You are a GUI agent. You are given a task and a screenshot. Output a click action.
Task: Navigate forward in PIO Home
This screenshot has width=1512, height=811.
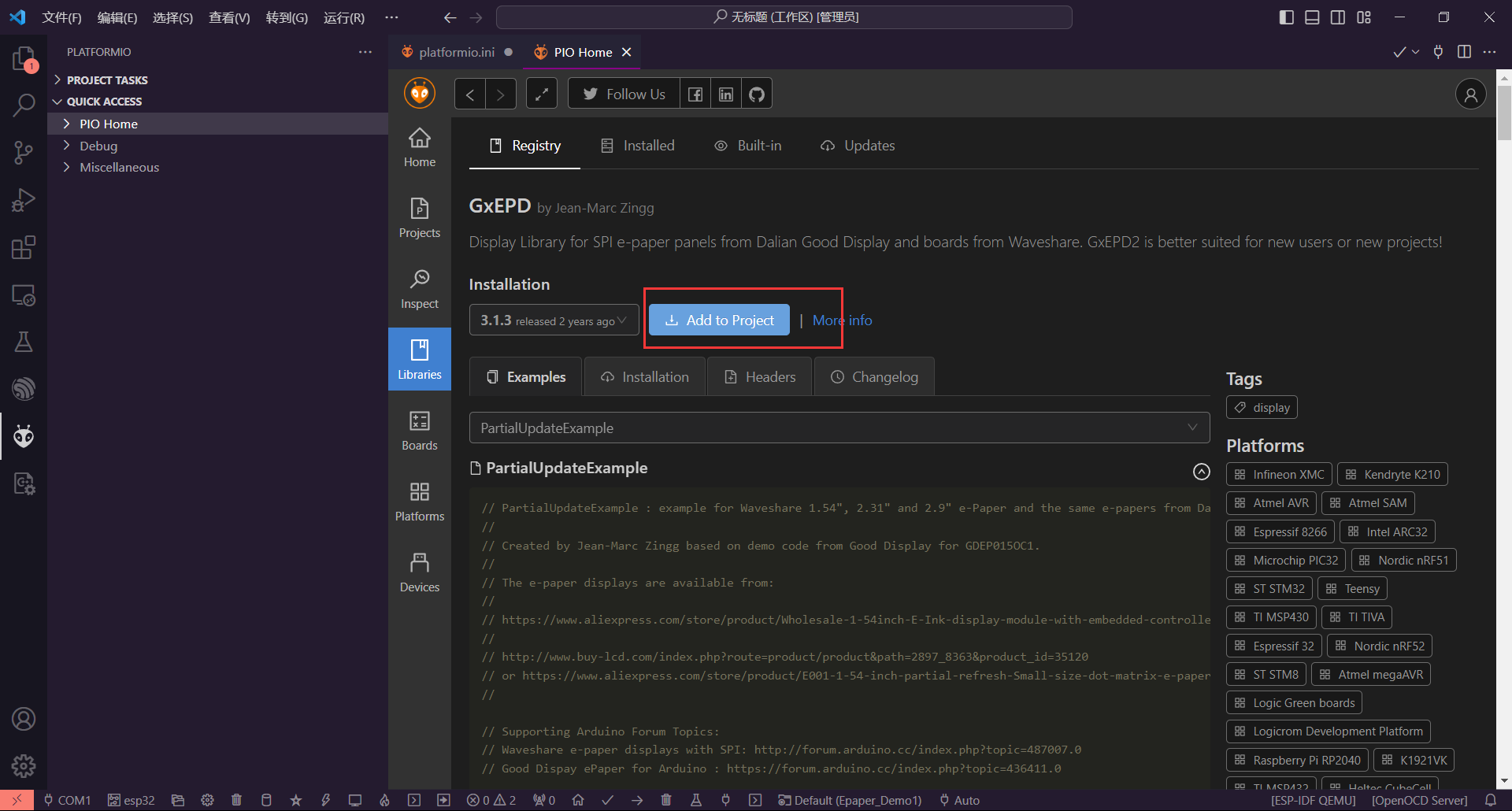[501, 94]
